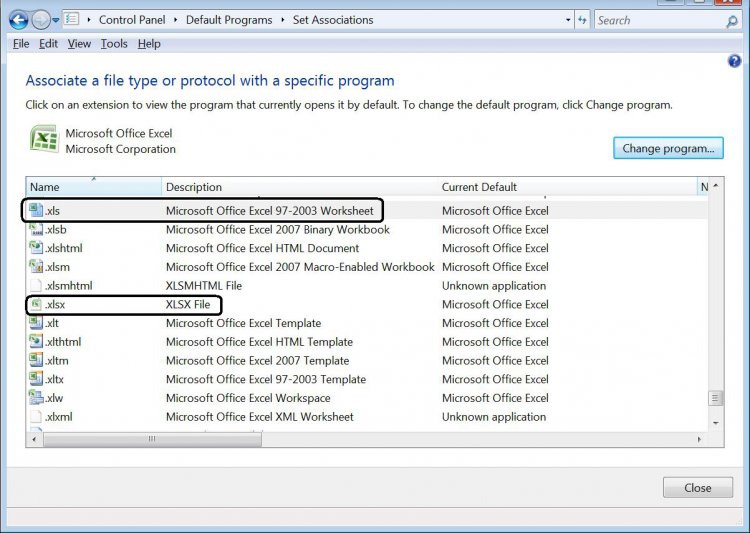This screenshot has height=533, width=750.
Task: Click the magnifier search icon
Action: click(732, 21)
